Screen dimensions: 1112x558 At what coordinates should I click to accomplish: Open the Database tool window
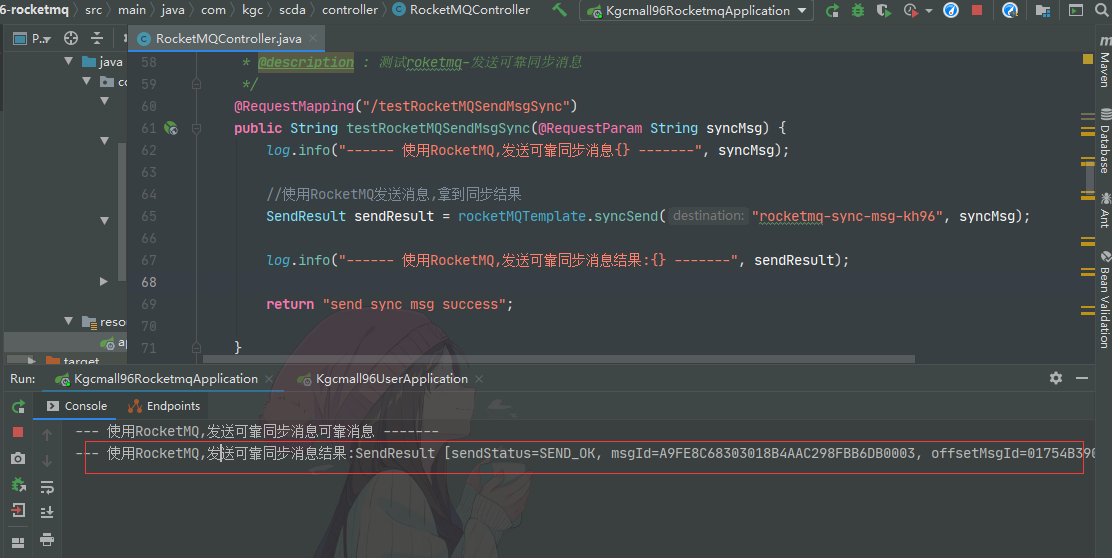pos(1104,141)
